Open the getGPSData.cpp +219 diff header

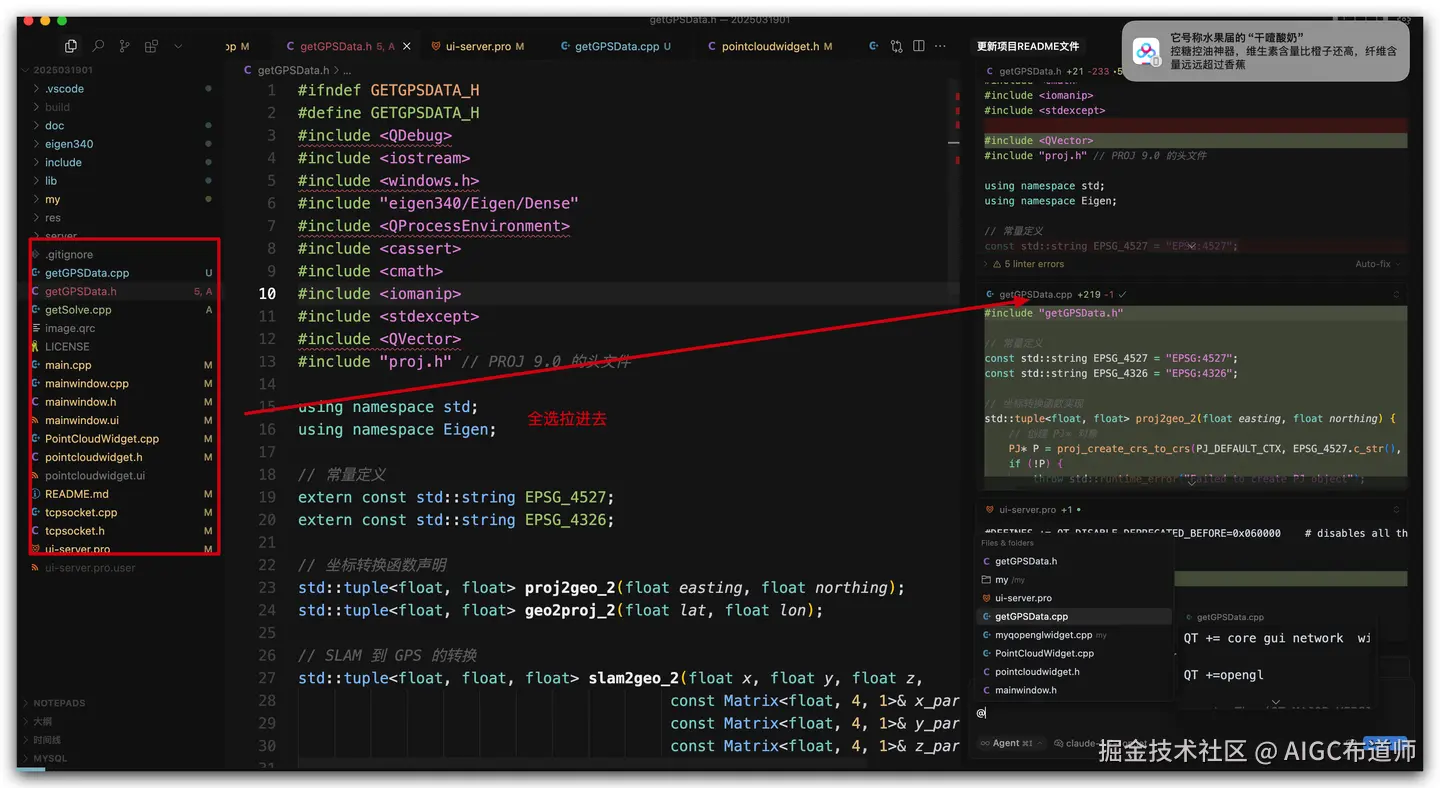click(x=1036, y=295)
